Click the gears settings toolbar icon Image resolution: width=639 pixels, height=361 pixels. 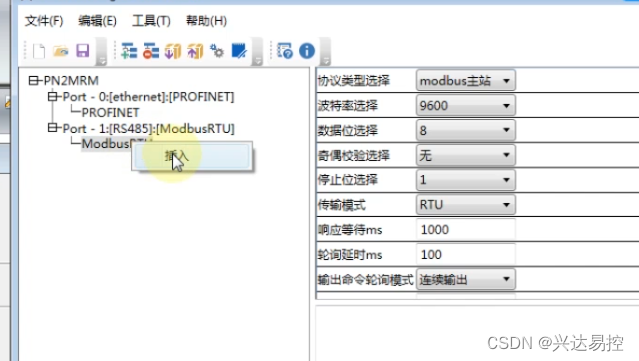coord(217,51)
